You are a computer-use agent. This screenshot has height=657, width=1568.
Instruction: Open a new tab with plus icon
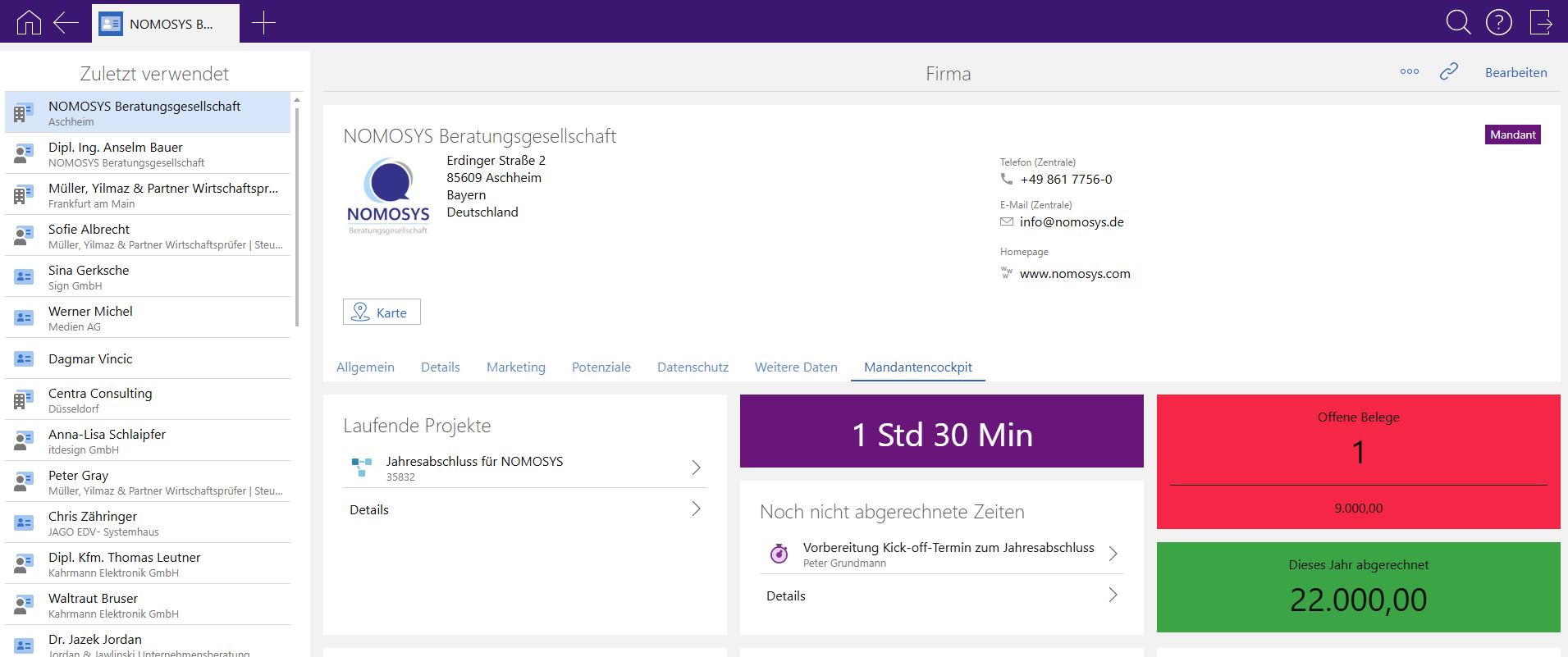coord(263,22)
